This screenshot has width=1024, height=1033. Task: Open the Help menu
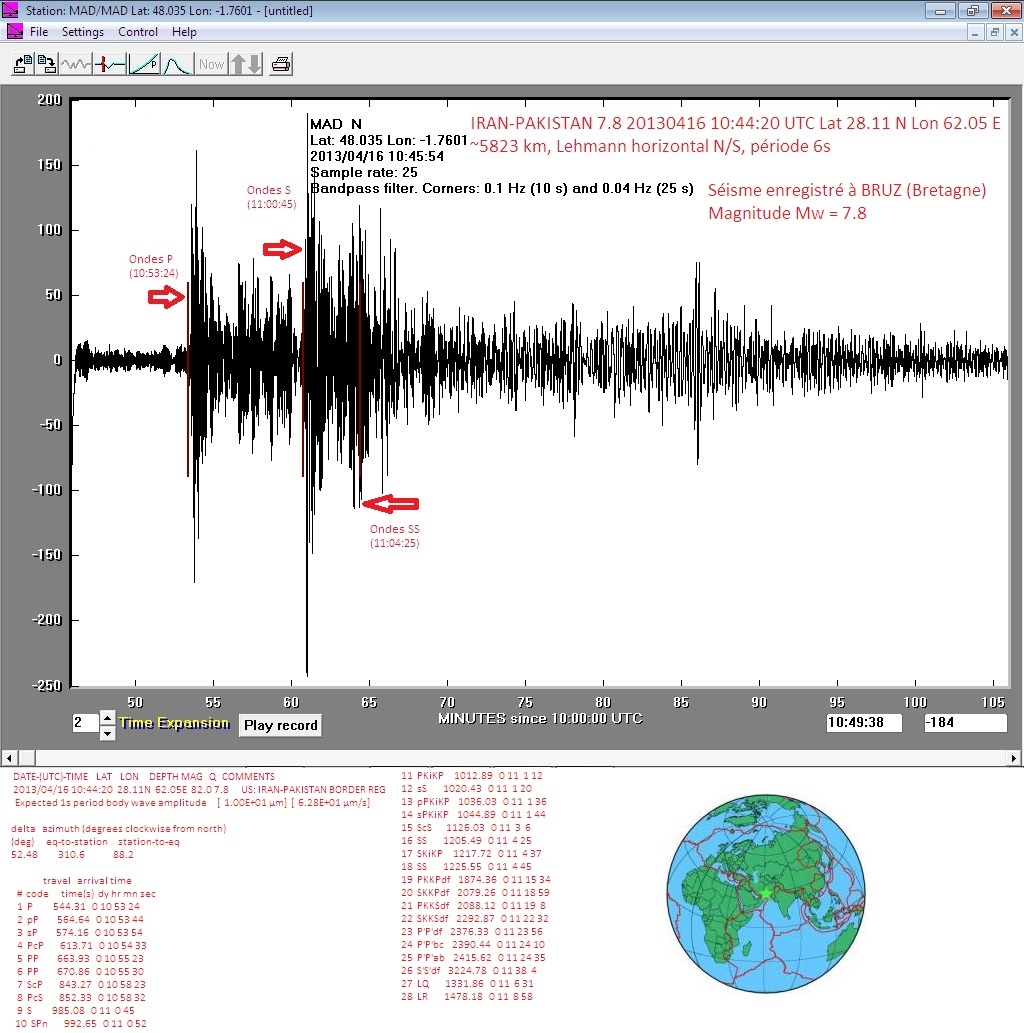tap(184, 32)
